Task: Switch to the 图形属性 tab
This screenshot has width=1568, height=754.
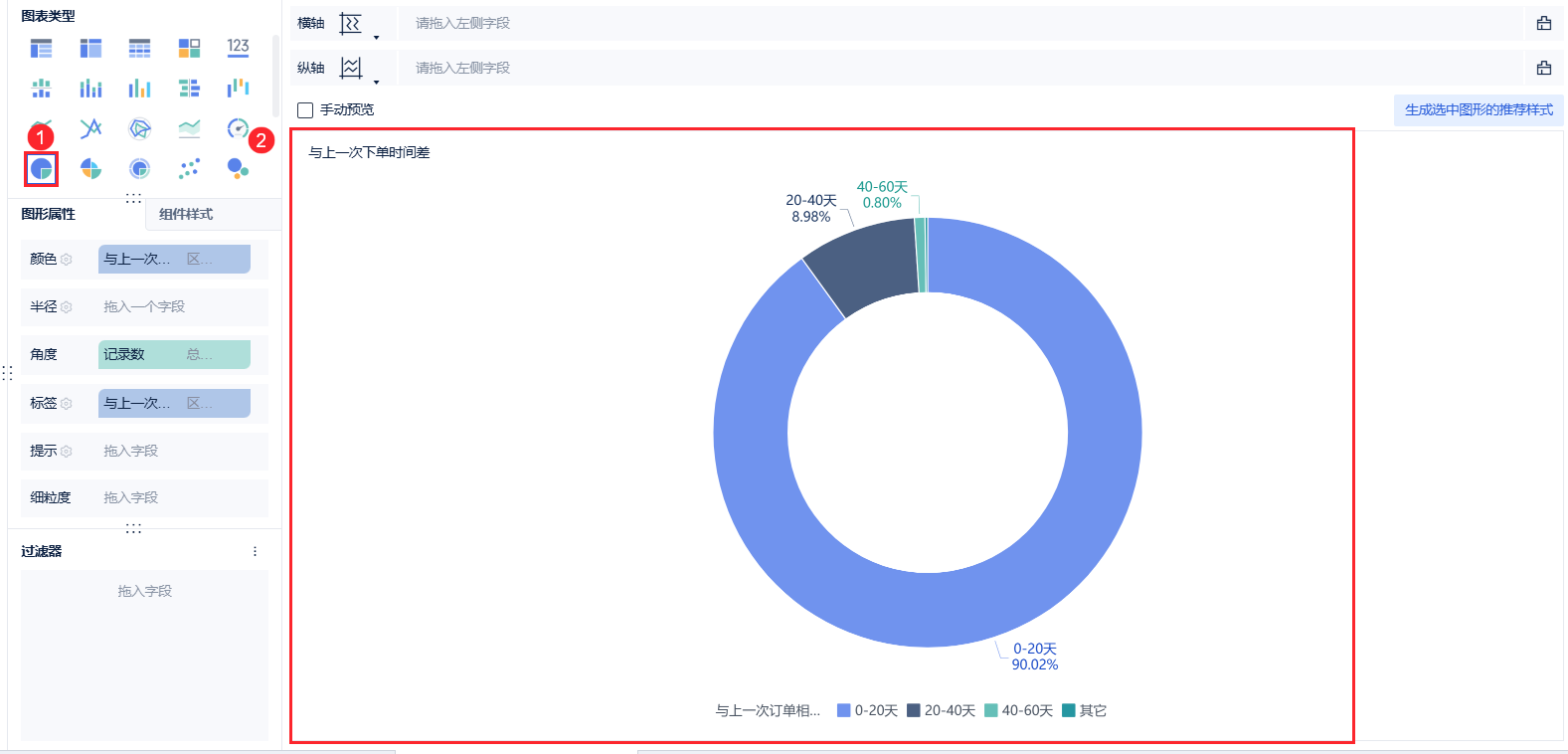Action: [x=49, y=214]
